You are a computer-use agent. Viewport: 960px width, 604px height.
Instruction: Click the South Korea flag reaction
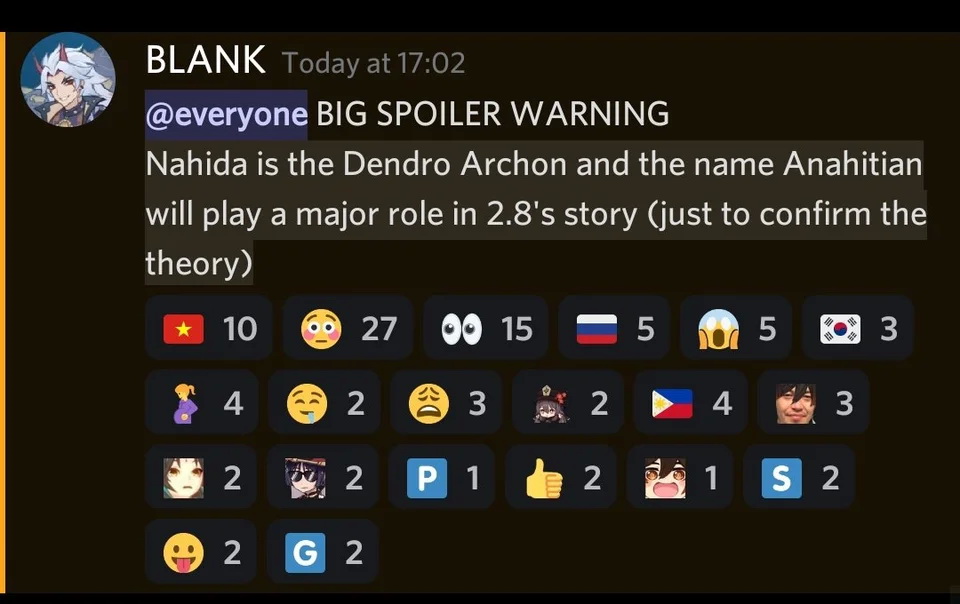click(858, 328)
